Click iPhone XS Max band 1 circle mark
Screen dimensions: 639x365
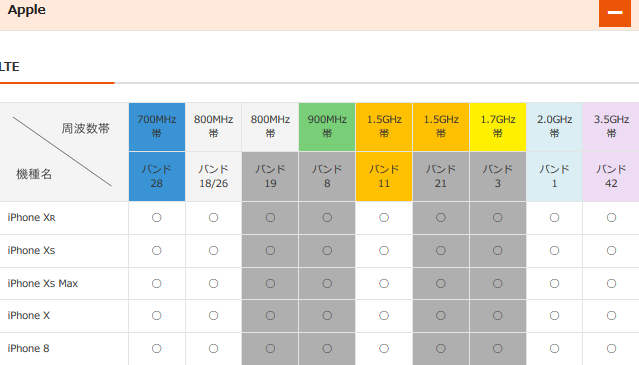(x=554, y=283)
